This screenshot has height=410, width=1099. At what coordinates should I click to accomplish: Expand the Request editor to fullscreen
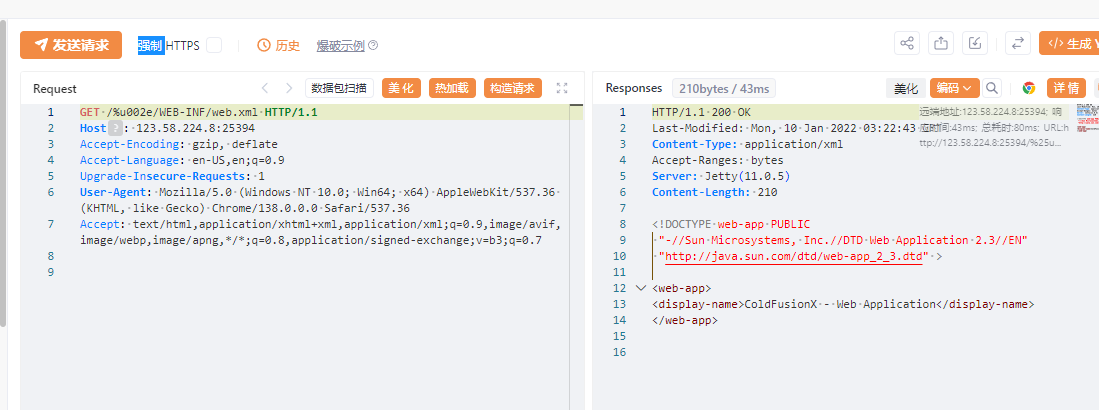click(x=562, y=88)
